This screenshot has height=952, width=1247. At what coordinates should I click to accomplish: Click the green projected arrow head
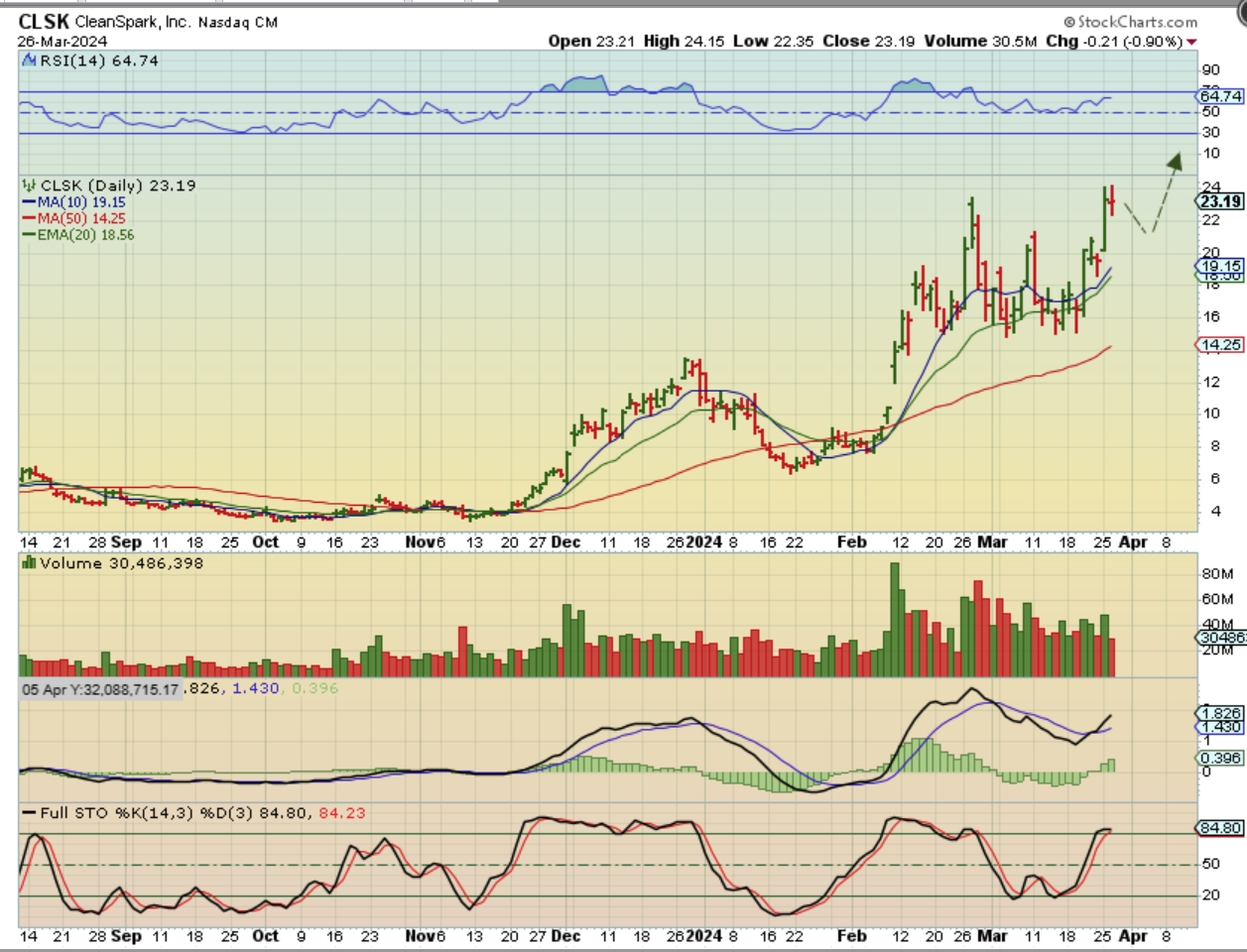tap(1175, 161)
